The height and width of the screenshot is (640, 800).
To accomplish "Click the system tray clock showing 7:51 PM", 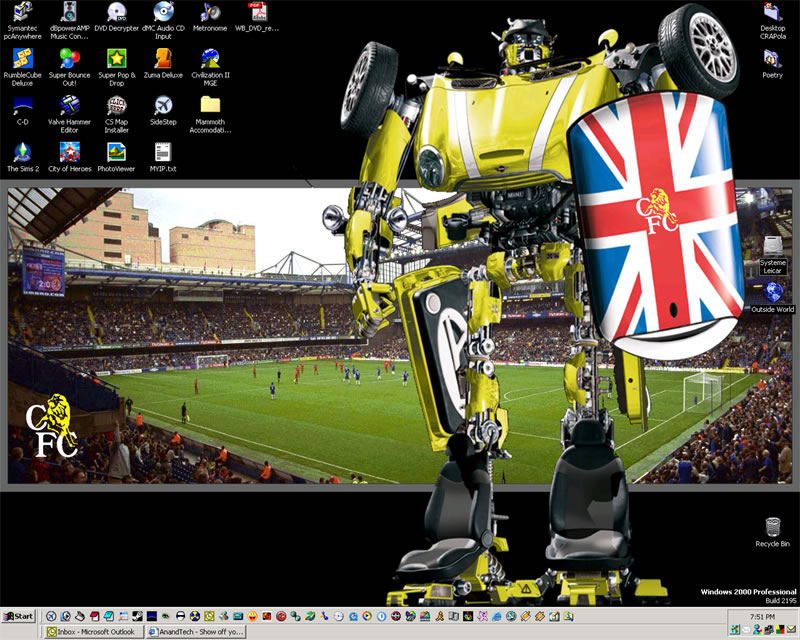I will [x=762, y=617].
